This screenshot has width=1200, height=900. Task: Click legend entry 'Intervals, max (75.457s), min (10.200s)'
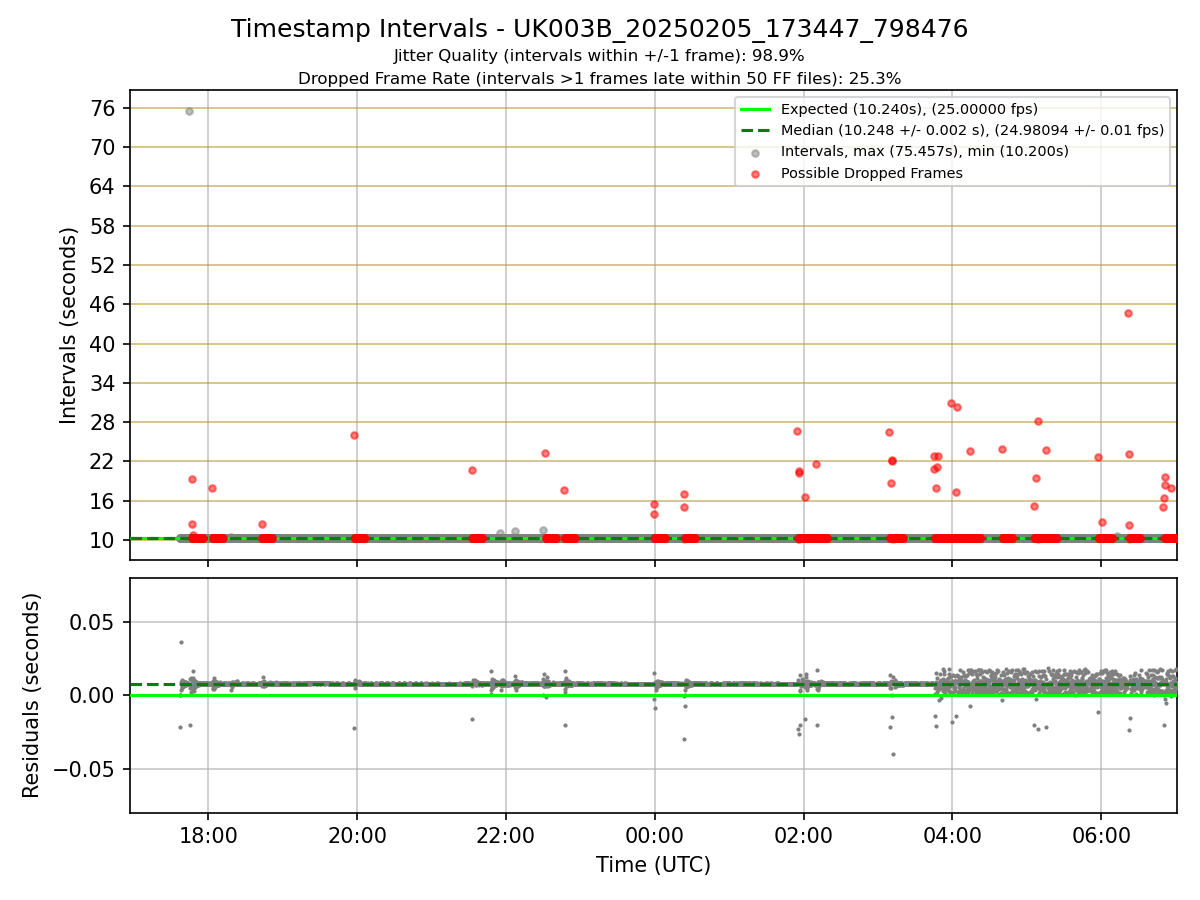tap(925, 151)
